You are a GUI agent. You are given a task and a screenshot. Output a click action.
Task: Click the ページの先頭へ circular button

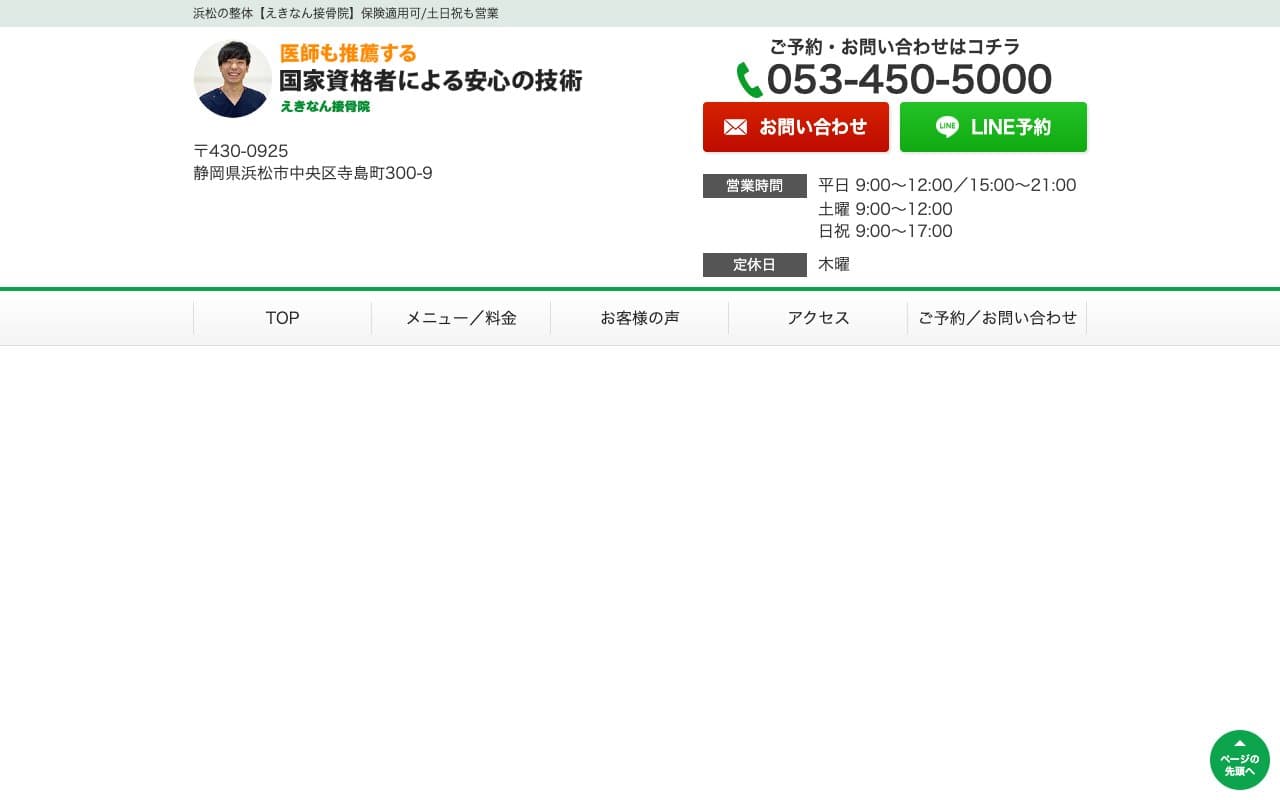point(1239,759)
